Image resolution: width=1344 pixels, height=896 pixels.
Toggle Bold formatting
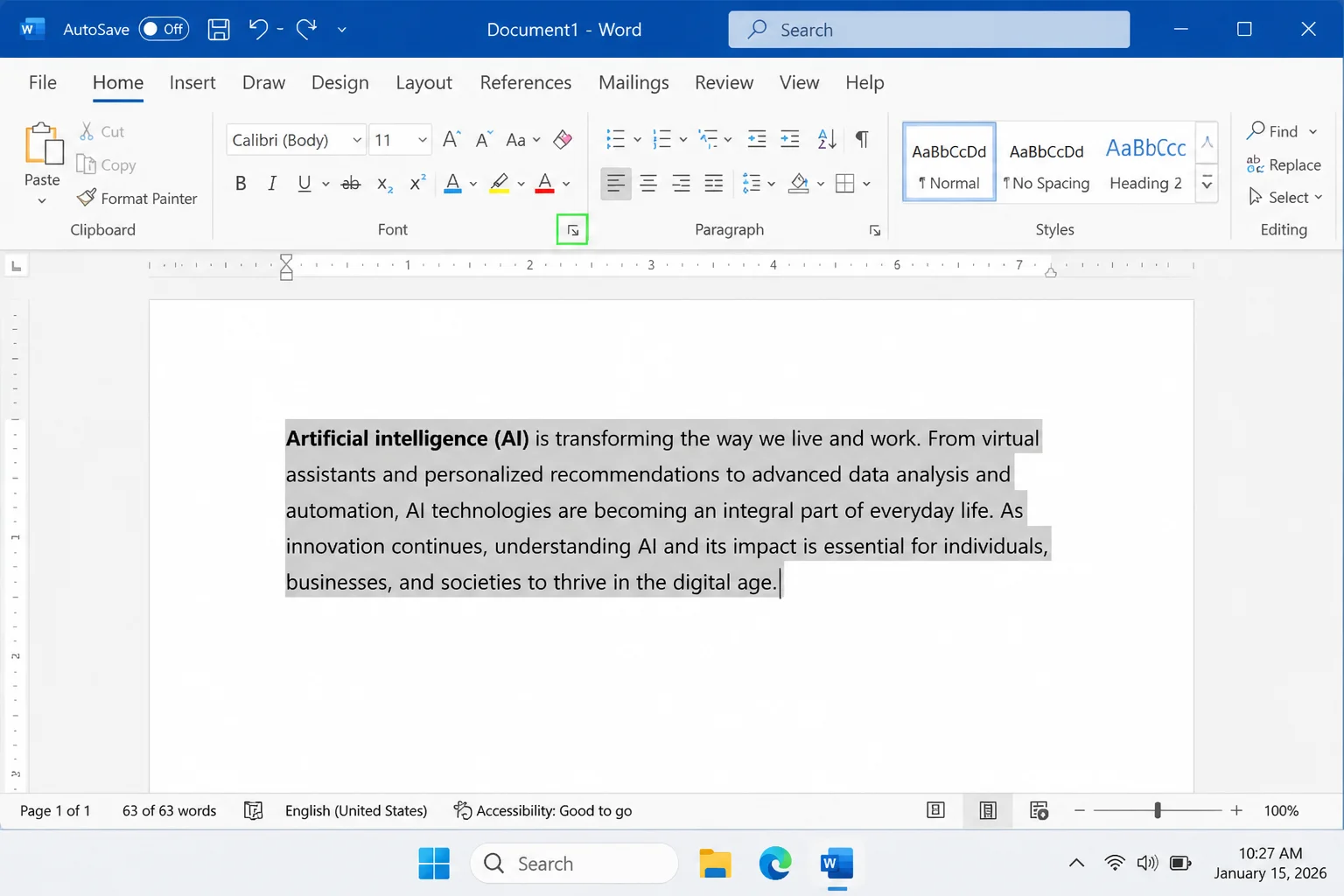241,184
